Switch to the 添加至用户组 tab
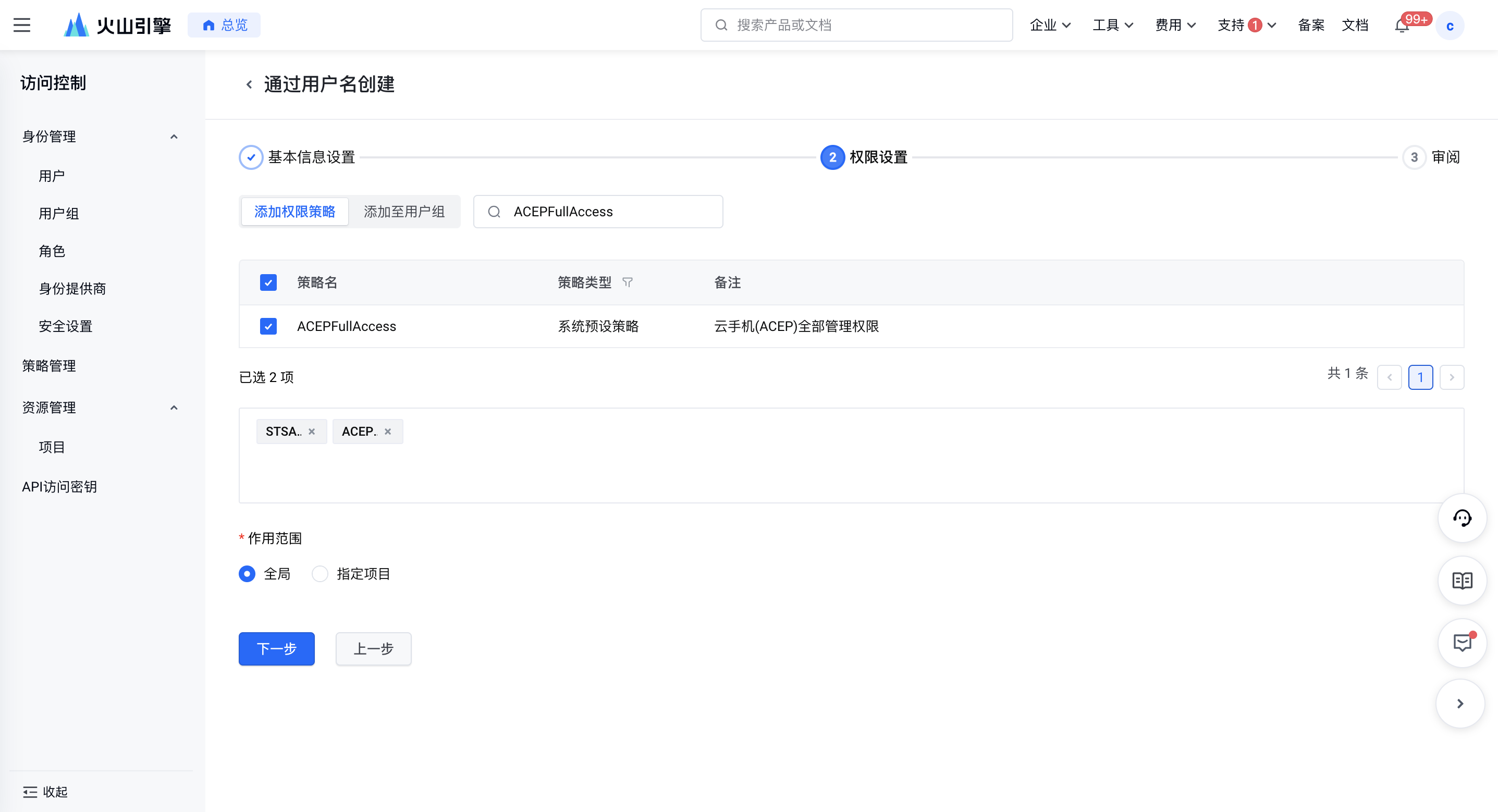 pyautogui.click(x=404, y=212)
